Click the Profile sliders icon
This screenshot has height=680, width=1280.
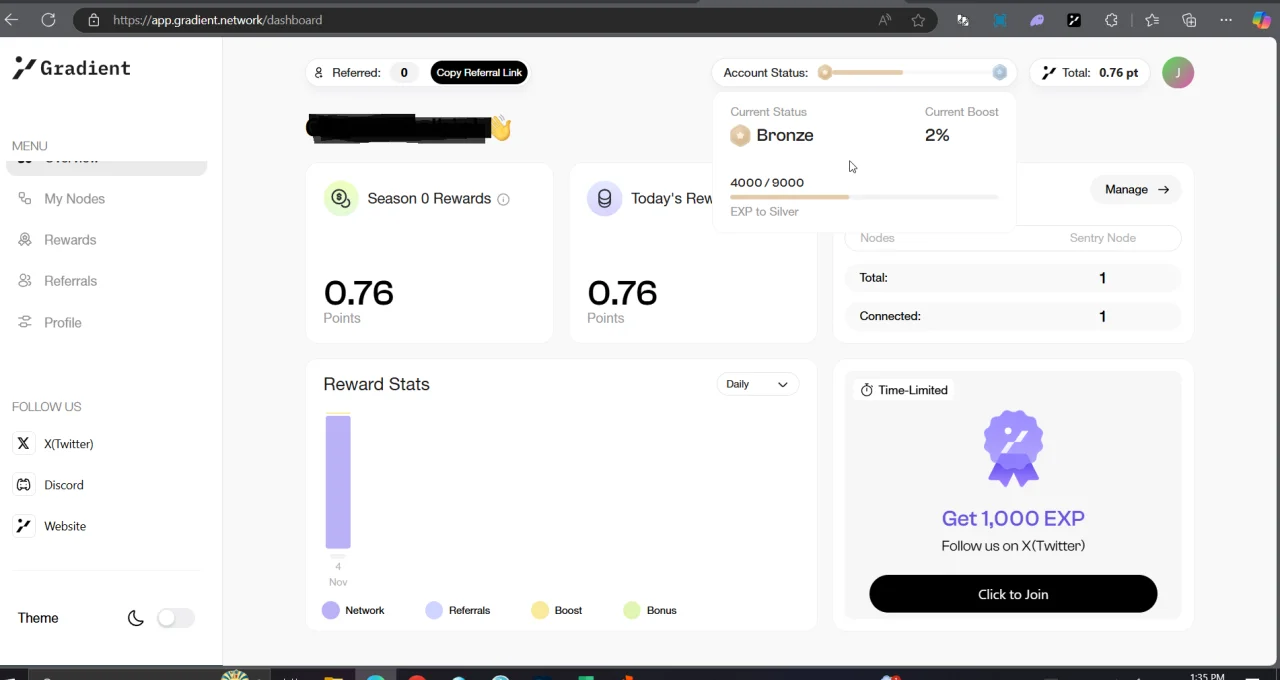point(25,322)
